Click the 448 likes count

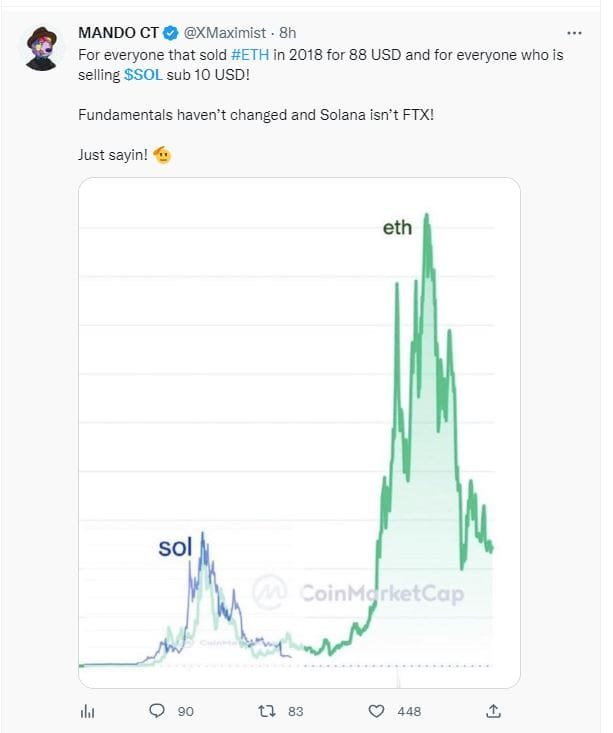pos(408,711)
